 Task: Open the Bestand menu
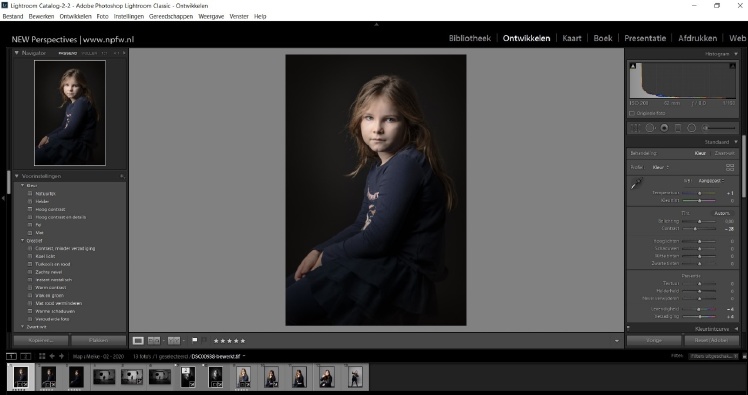tap(13, 16)
